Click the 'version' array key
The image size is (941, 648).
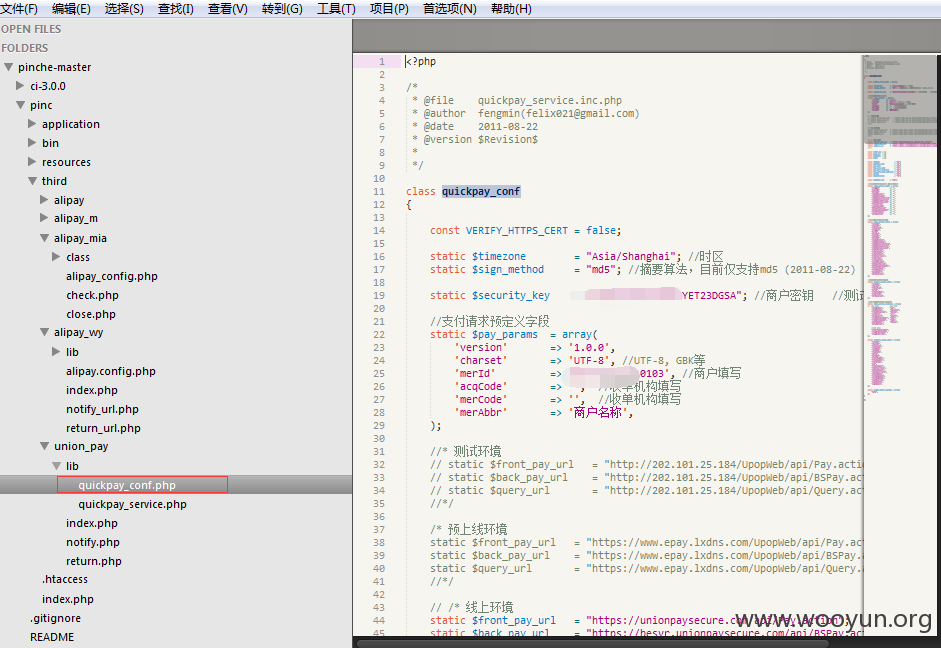[x=481, y=347]
